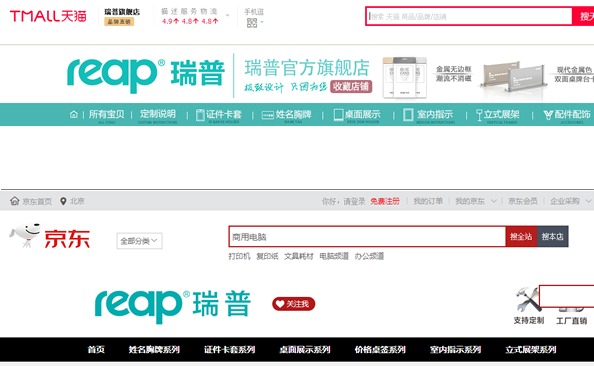Open the metal desk sign product thumbnail
The height and width of the screenshot is (366, 594).
click(513, 77)
